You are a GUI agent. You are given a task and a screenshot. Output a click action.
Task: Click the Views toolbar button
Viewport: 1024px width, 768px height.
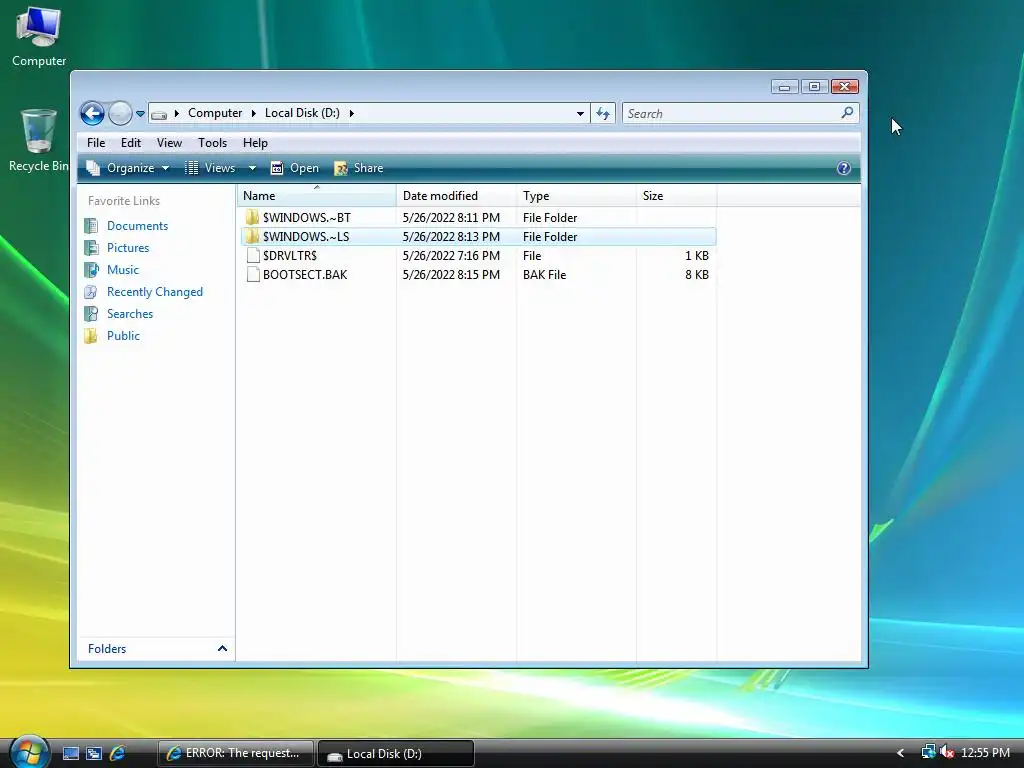tap(210, 168)
